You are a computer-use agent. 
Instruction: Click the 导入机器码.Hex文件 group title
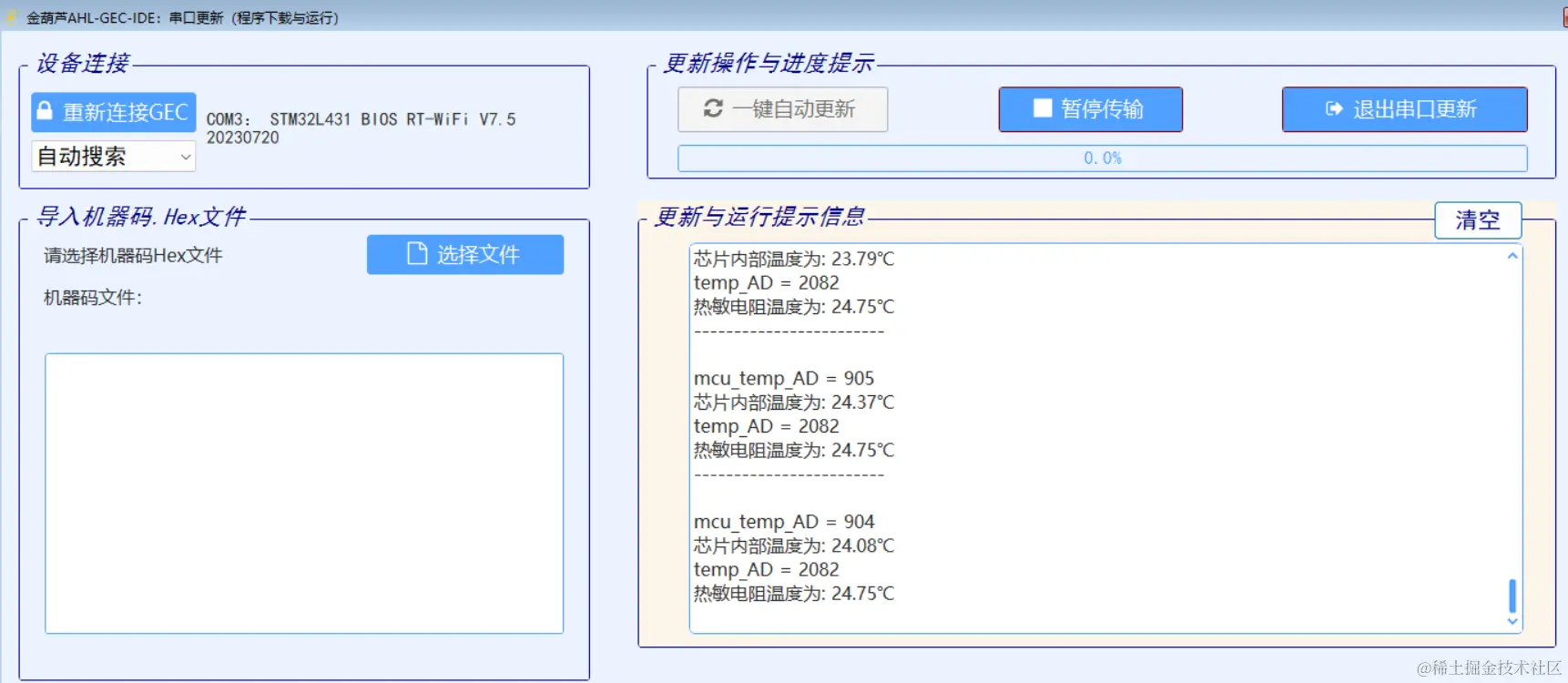[x=141, y=217]
